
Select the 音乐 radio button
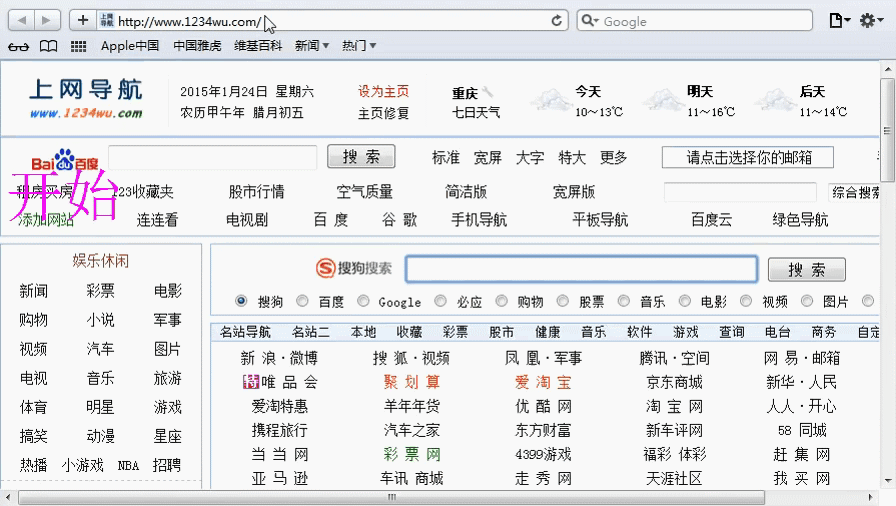click(x=623, y=300)
